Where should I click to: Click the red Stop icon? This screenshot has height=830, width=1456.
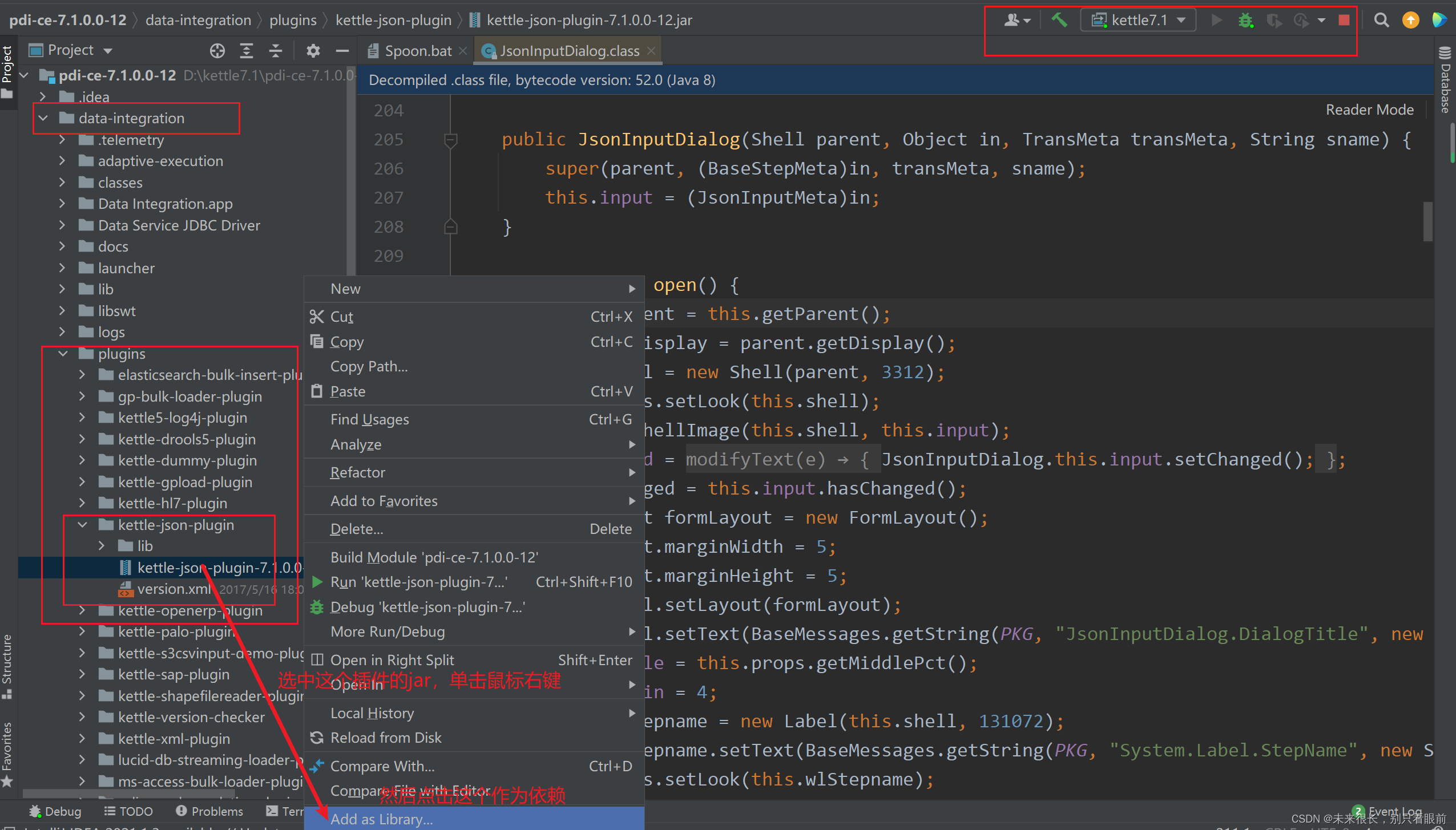[1344, 20]
